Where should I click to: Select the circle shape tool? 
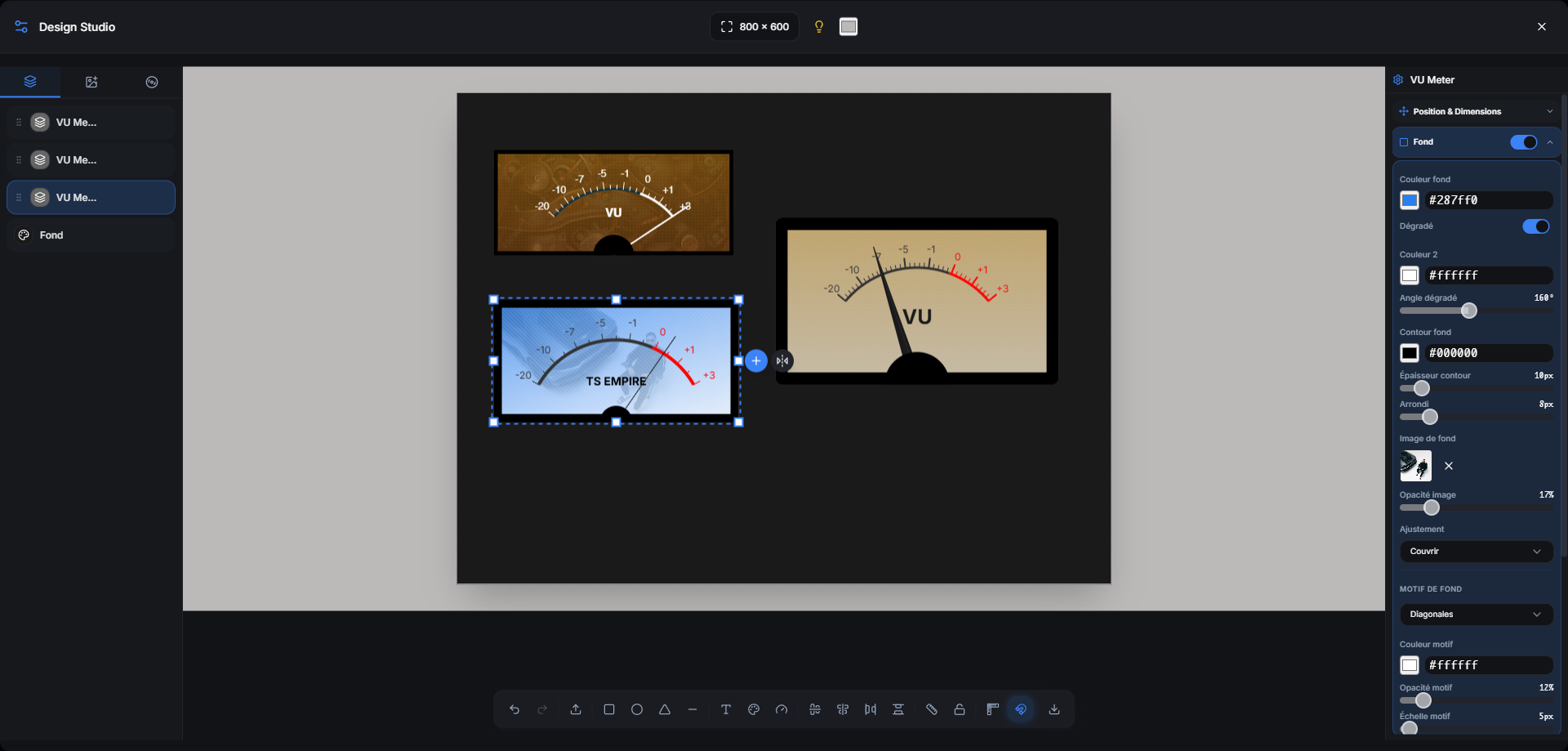click(637, 709)
